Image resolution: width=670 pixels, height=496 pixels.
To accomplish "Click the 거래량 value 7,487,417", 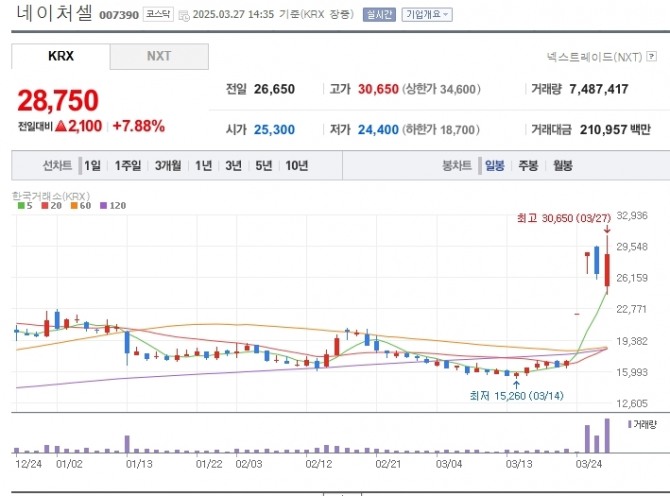I will [599, 89].
